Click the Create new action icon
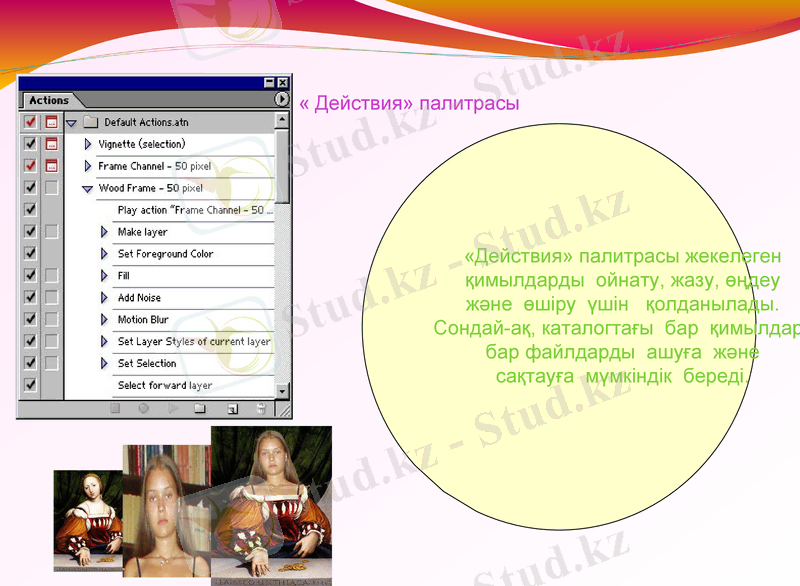 pyautogui.click(x=231, y=407)
